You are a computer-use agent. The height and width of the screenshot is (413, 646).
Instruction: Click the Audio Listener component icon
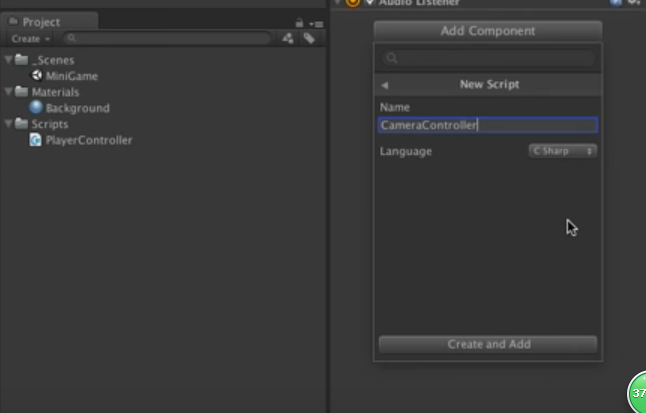pos(353,2)
